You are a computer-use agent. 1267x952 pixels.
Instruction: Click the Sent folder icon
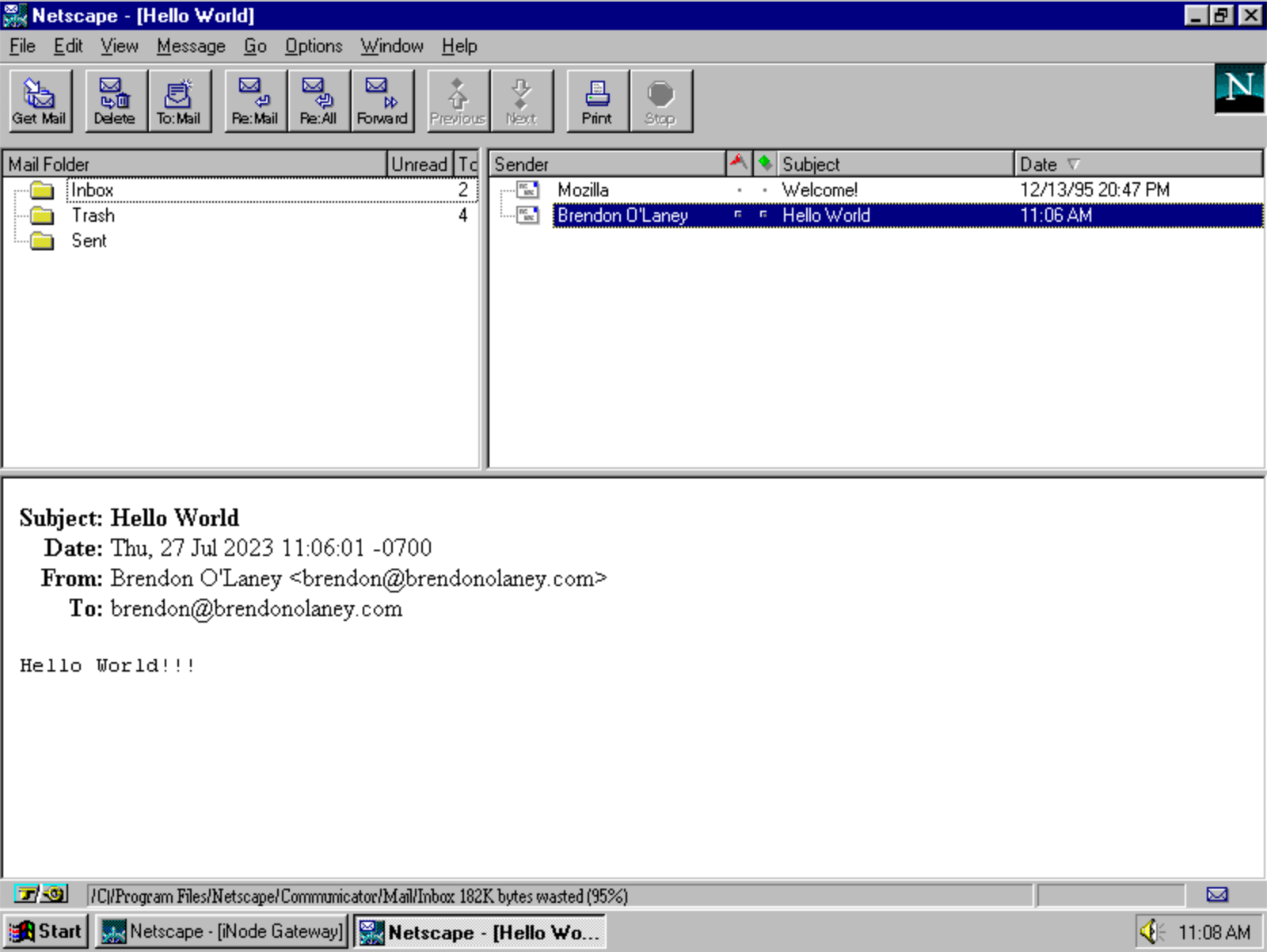(x=41, y=241)
